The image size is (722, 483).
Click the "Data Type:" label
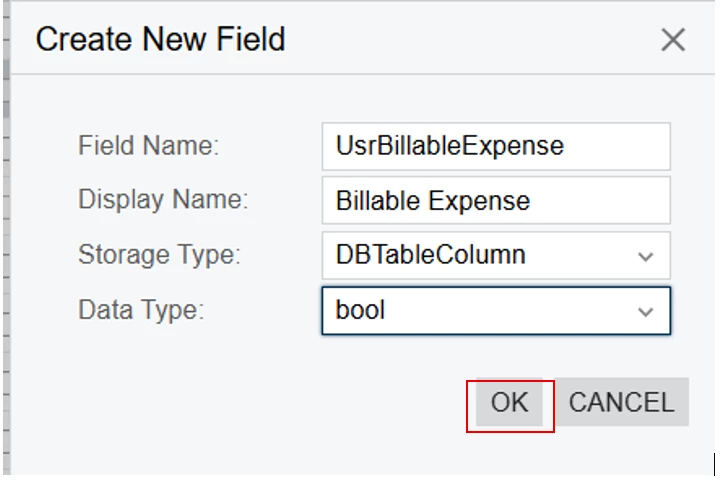pyautogui.click(x=141, y=310)
